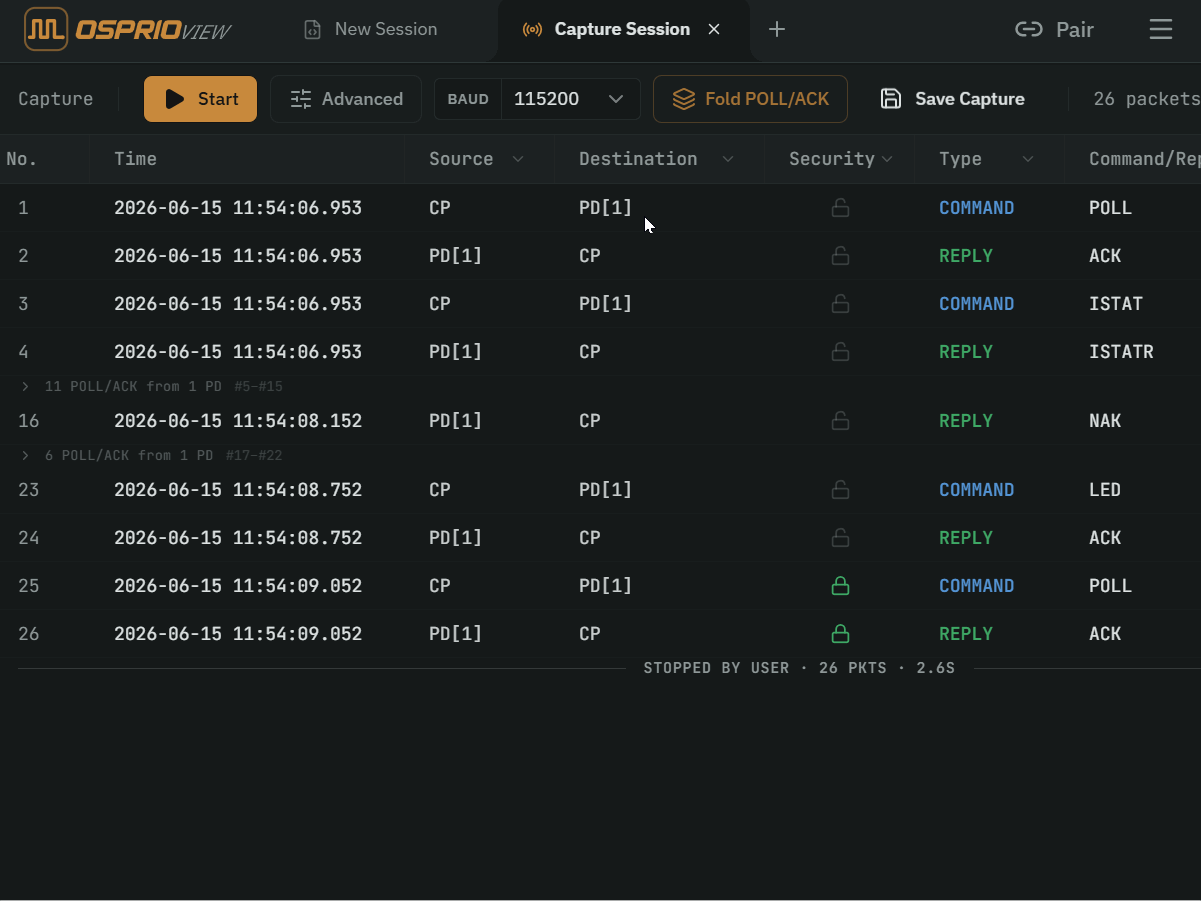Click POLL command in packet 25
The image size is (1201, 901).
tap(1110, 586)
